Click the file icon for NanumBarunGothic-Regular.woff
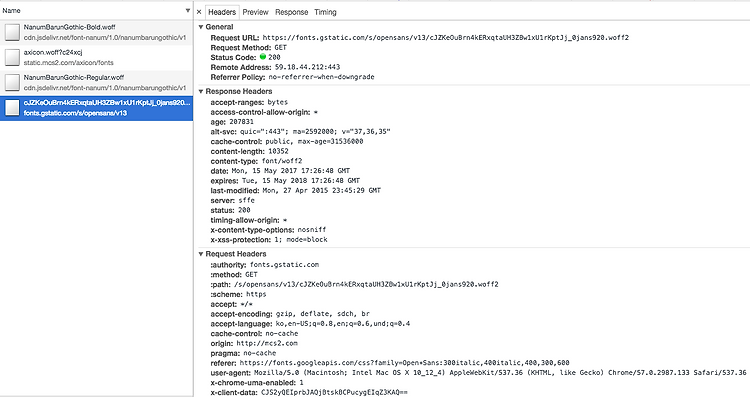Viewport: 750px width, 397px height. click(x=12, y=83)
